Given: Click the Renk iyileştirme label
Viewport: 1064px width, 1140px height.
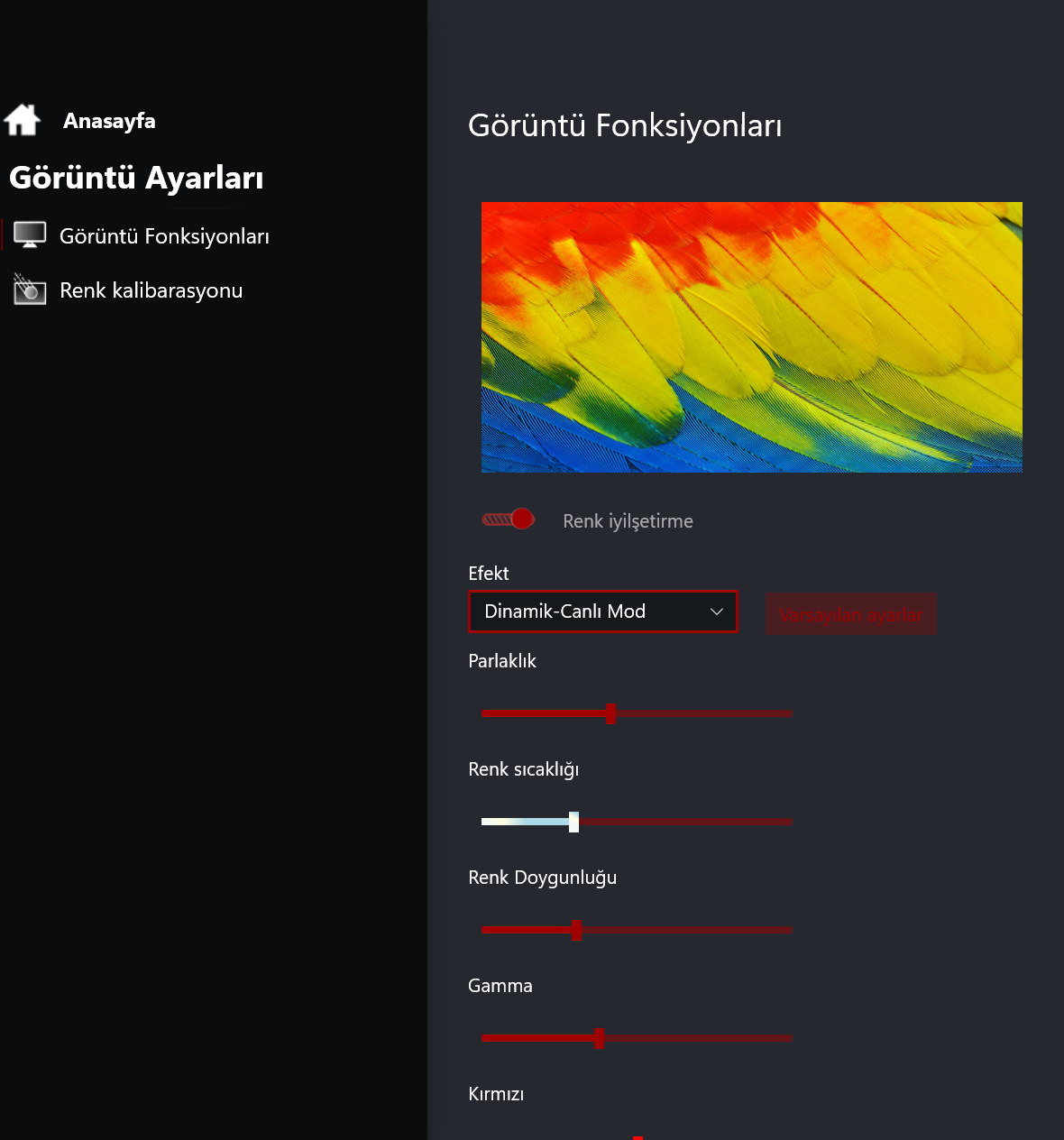Looking at the screenshot, I should [x=628, y=521].
